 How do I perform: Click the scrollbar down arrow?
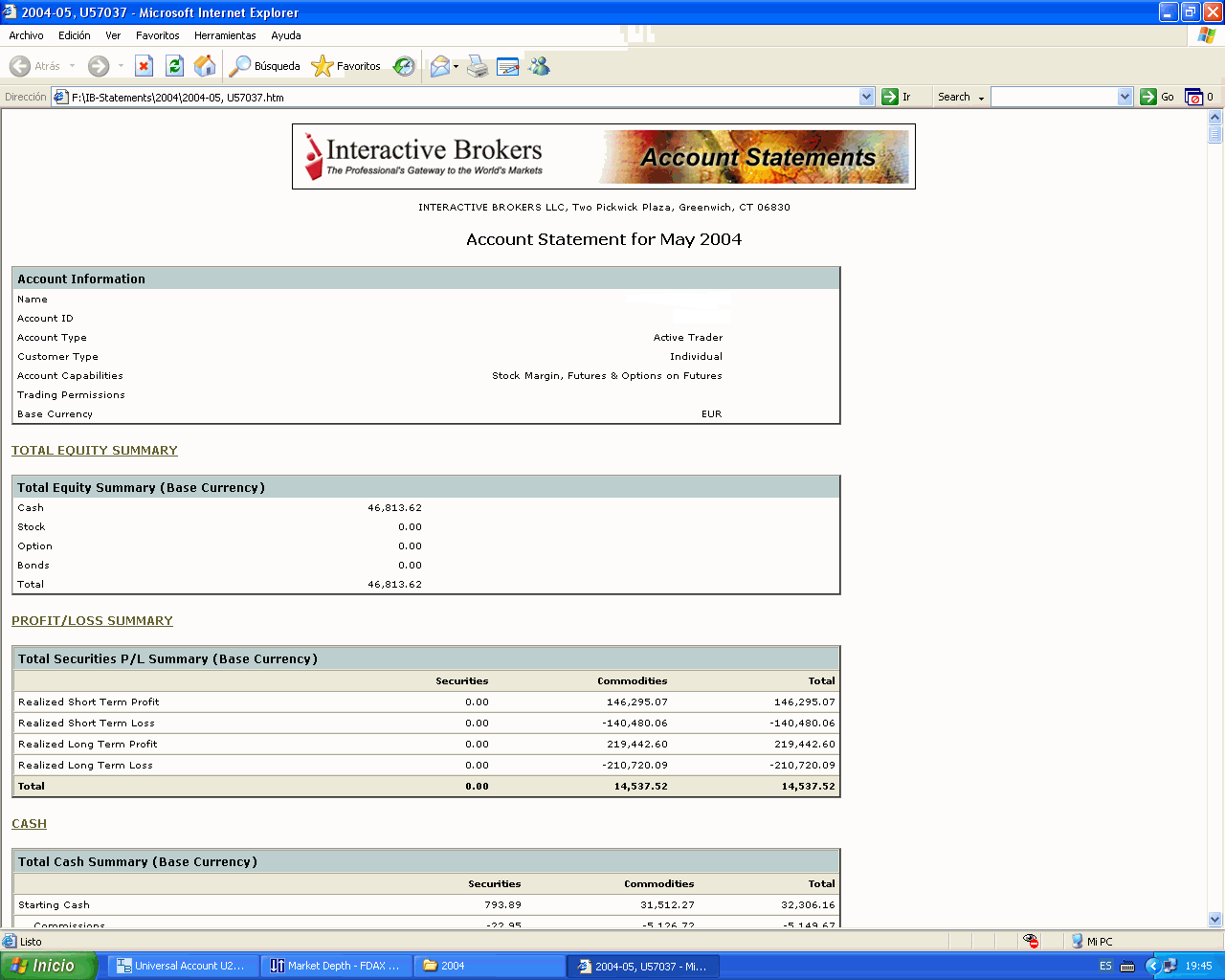(x=1215, y=920)
